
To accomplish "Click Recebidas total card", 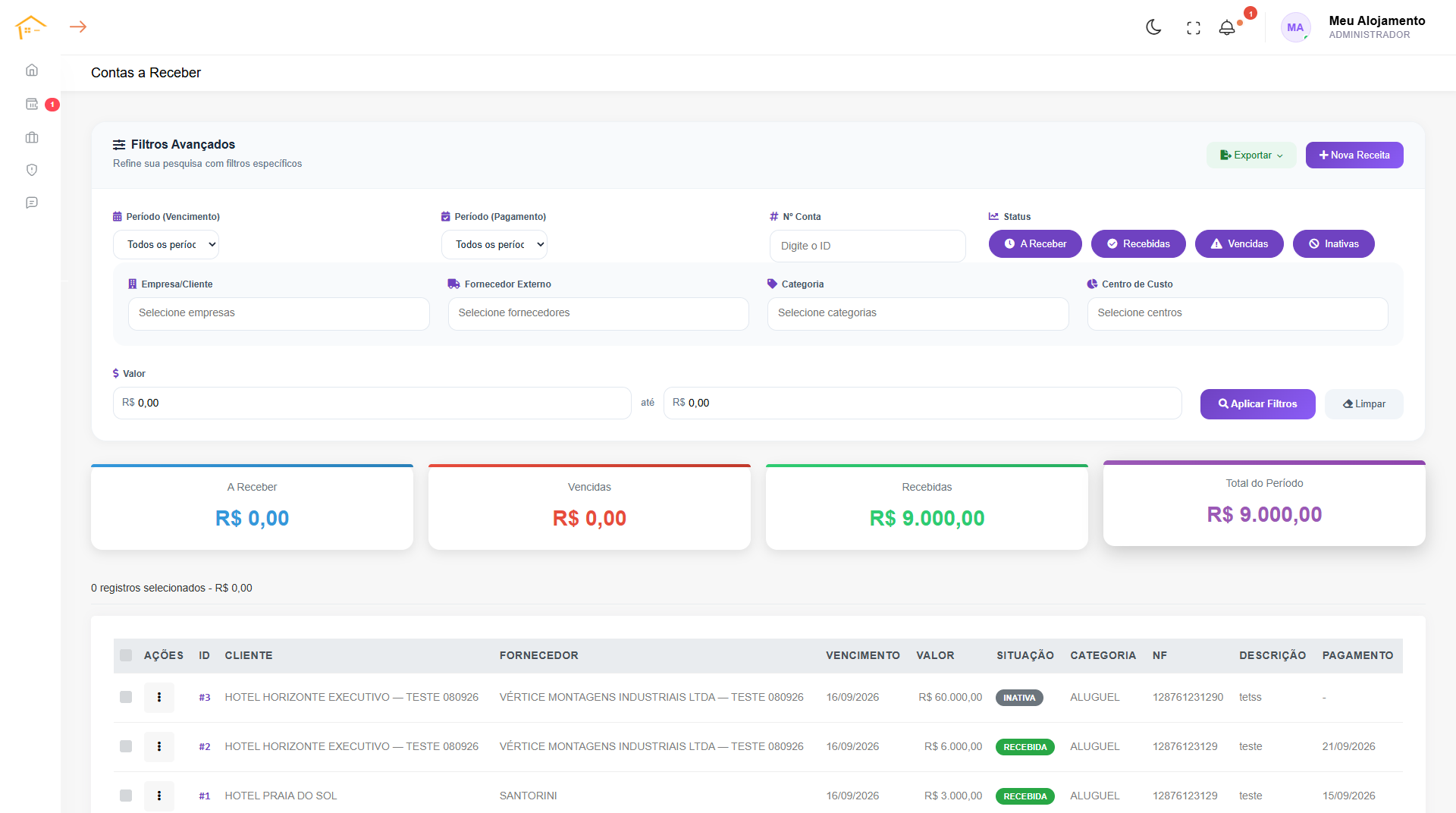I will point(927,507).
